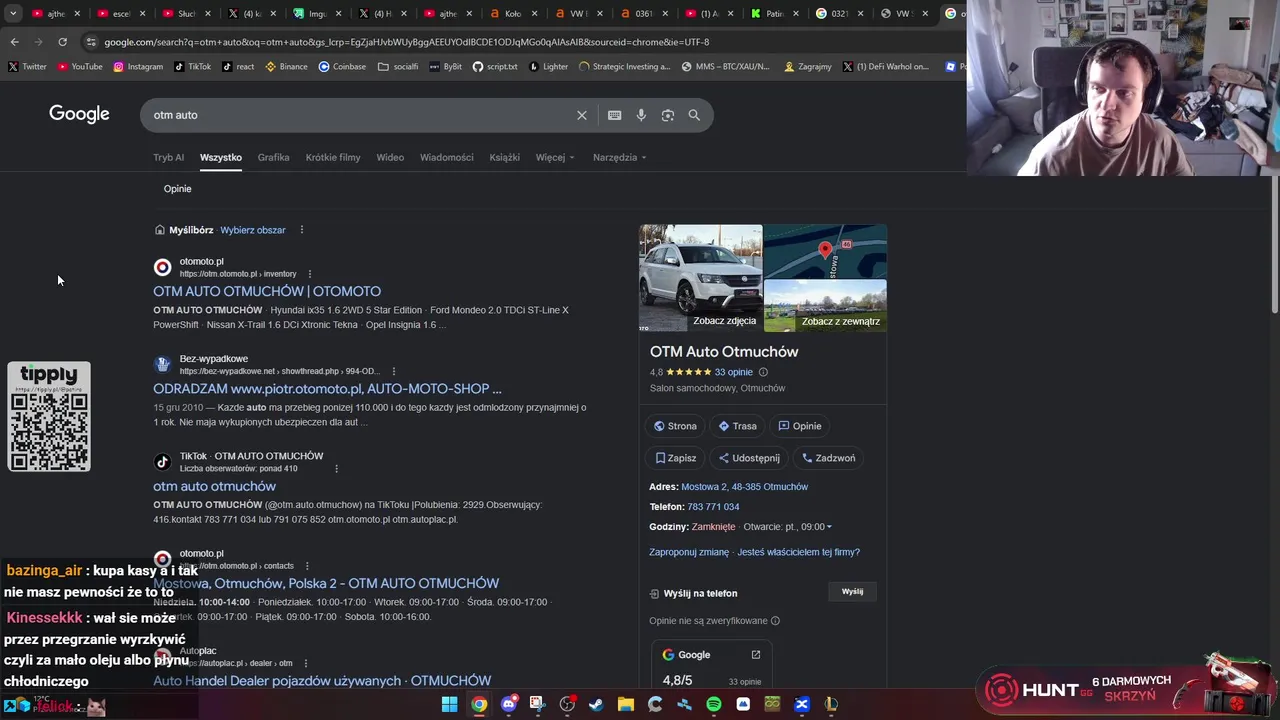Click the Zapisz save button
The width and height of the screenshot is (1280, 720).
675,458
